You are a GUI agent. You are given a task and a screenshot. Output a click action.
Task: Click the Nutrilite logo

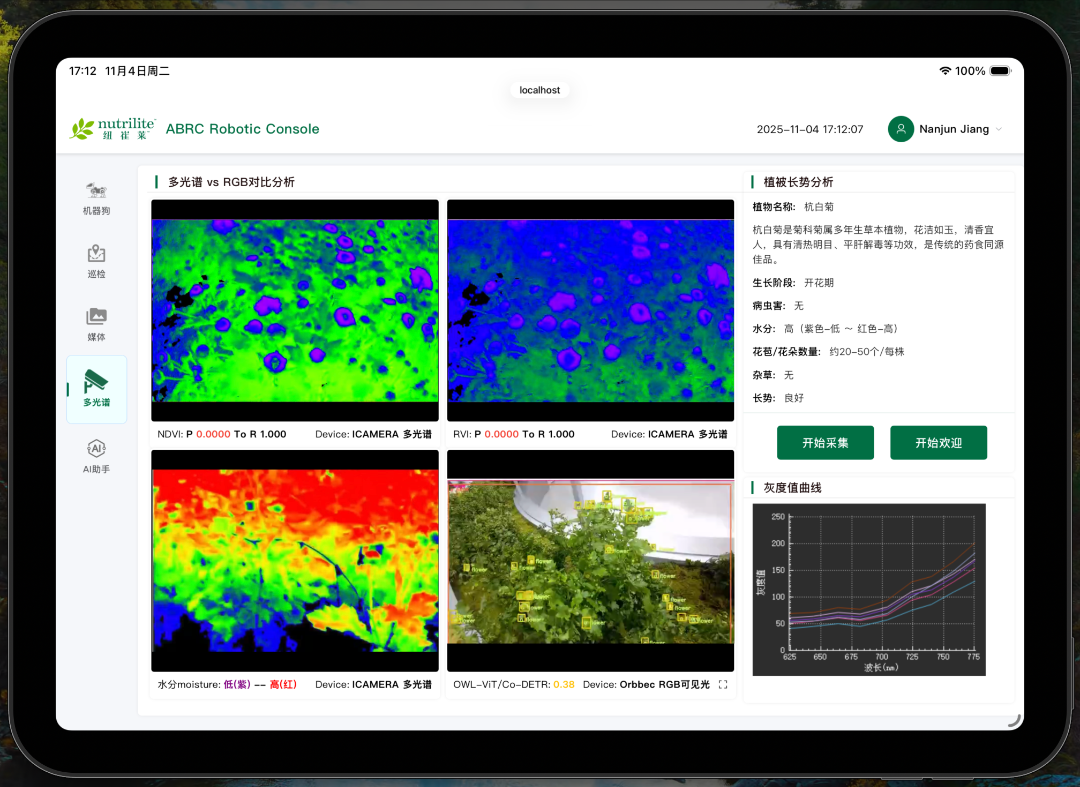click(x=113, y=128)
